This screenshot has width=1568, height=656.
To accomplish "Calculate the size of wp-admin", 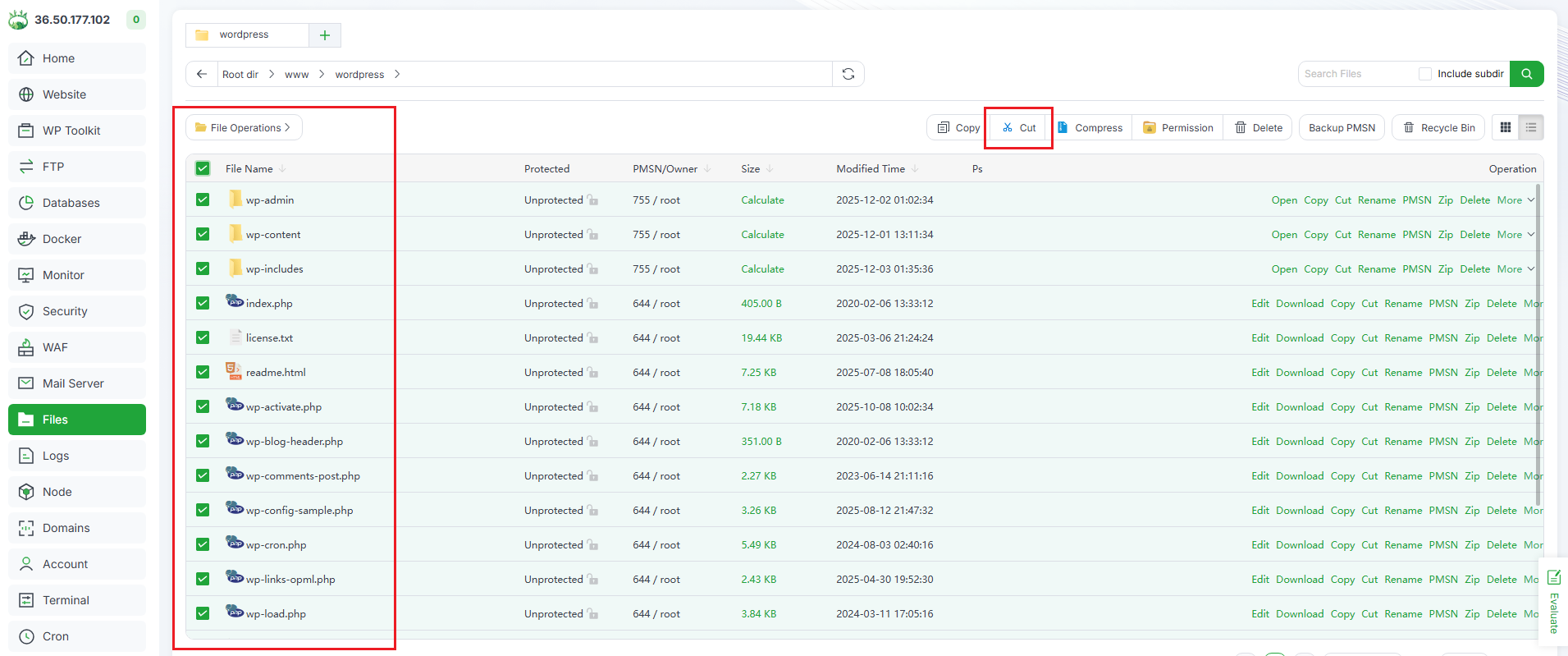I will tap(762, 200).
